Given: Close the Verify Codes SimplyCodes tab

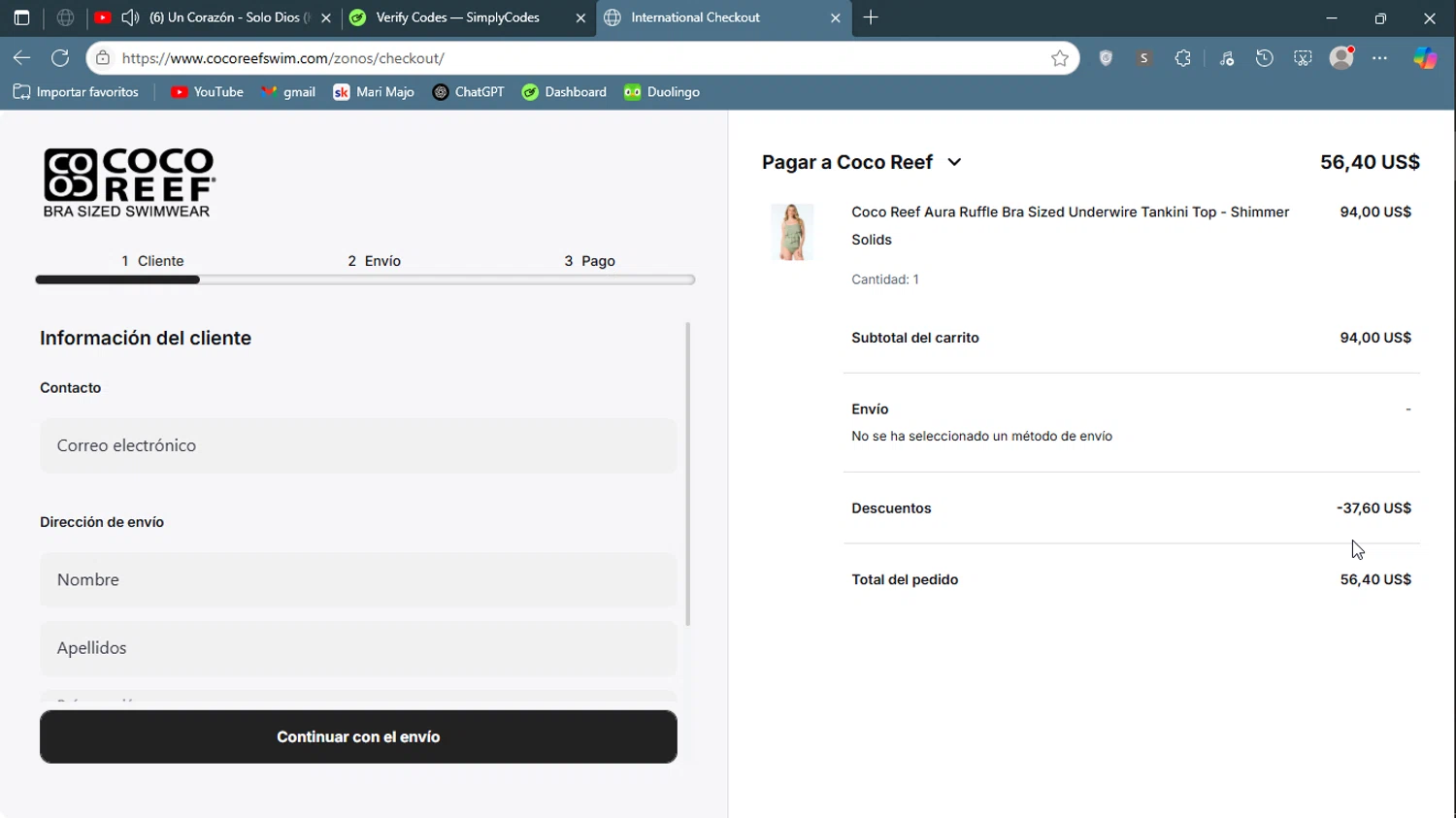Looking at the screenshot, I should click(580, 17).
